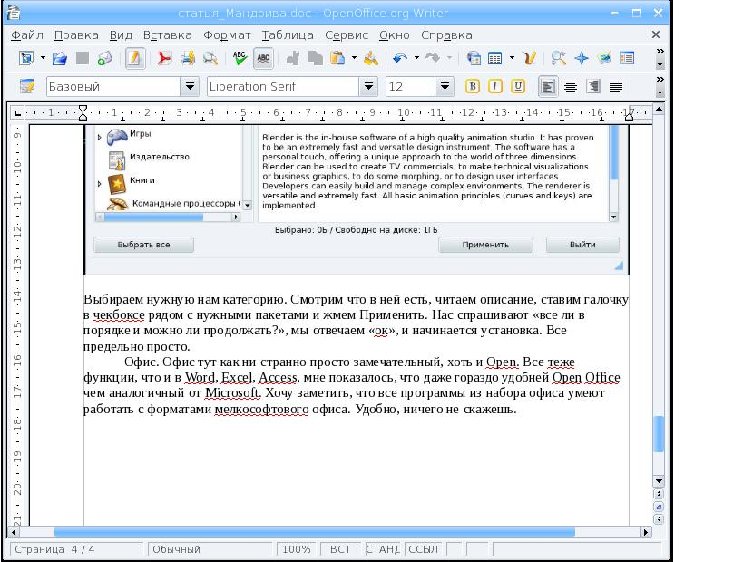Open the Правка menu

coord(76,35)
